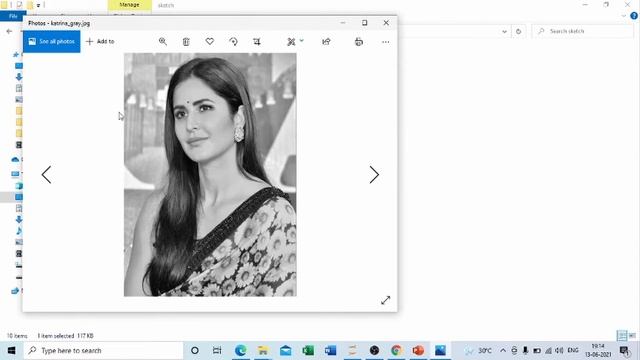Open File Explorer help question mark

click(x=634, y=16)
